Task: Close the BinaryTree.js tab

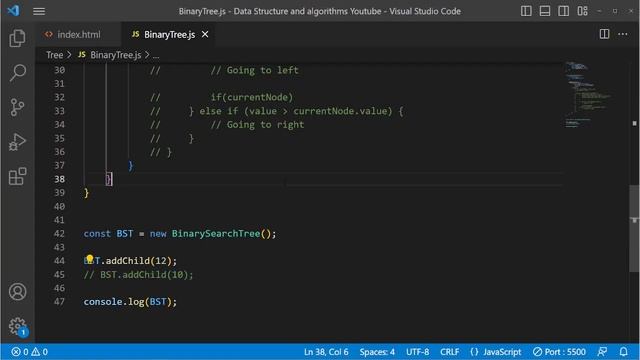Action: tap(205, 35)
